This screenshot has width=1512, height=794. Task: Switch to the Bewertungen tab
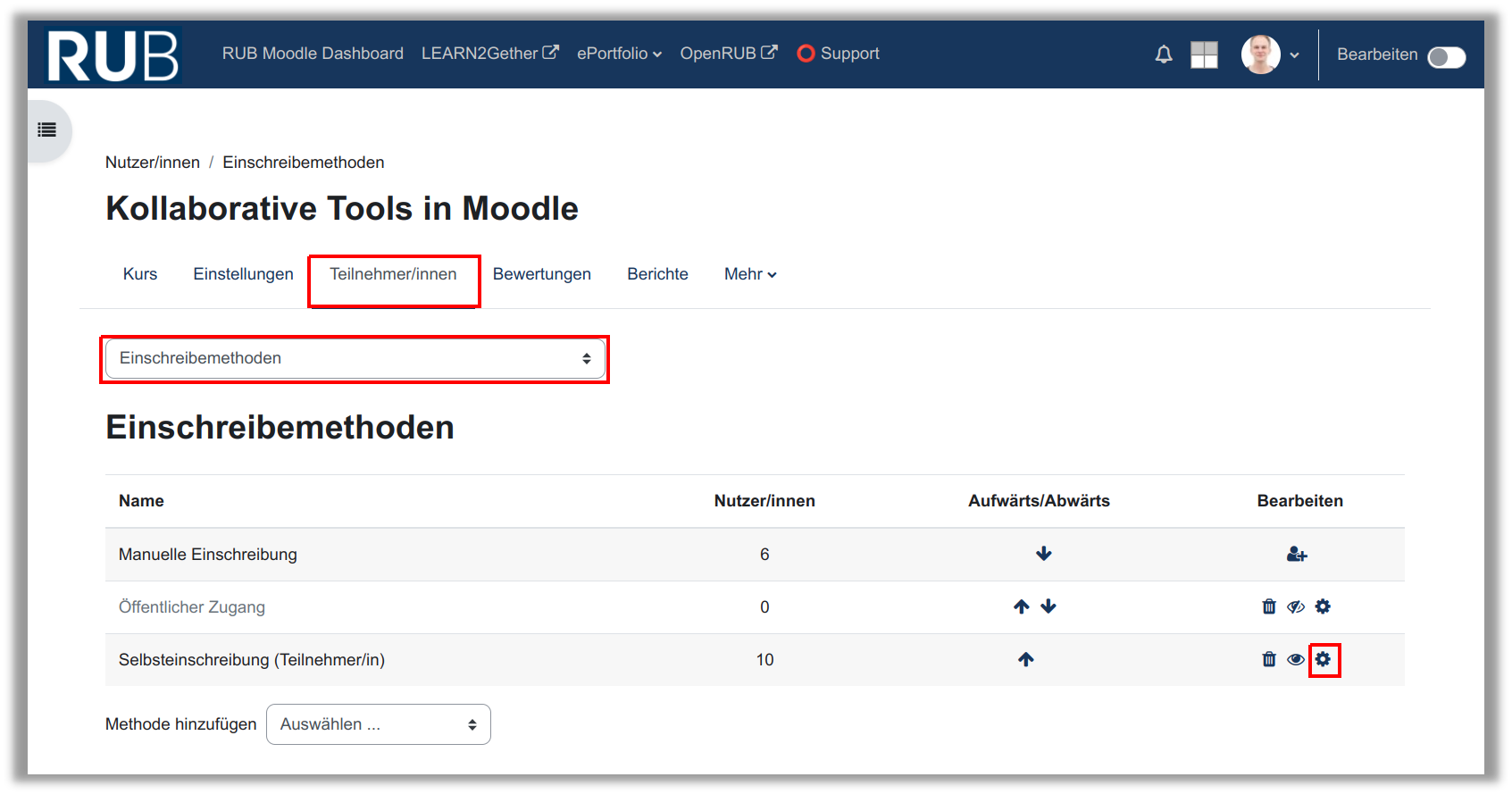541,274
